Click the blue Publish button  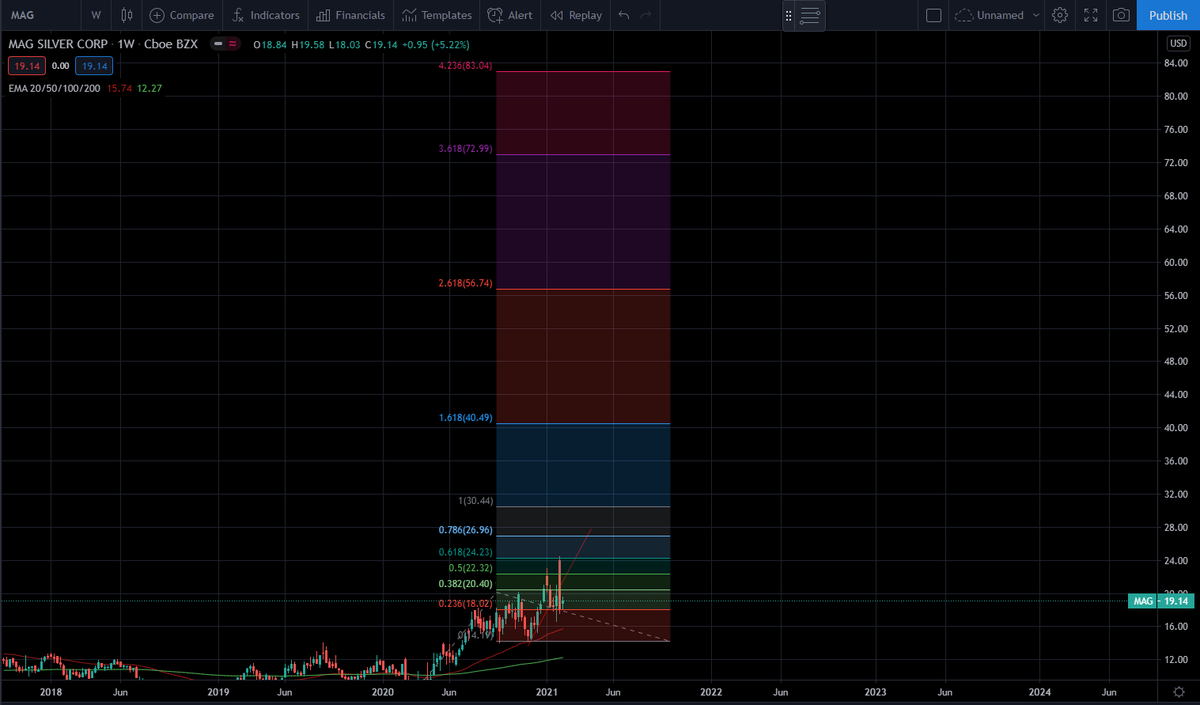click(x=1167, y=15)
